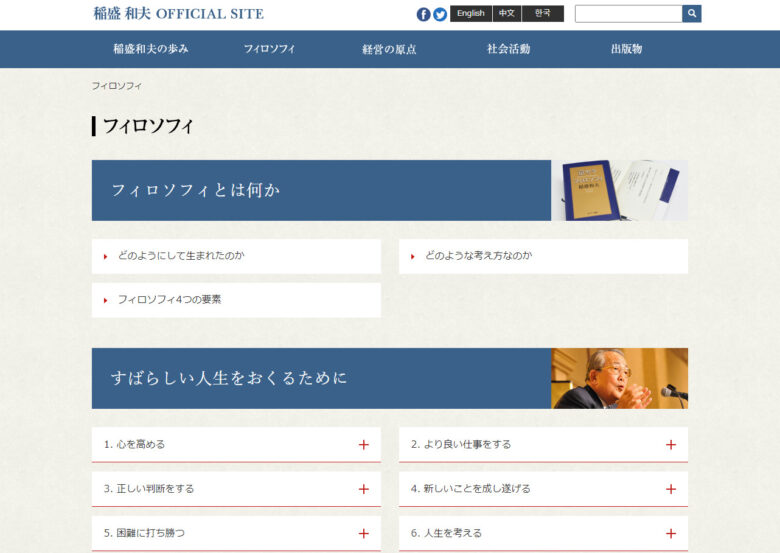Select the 6. 人生を考える text
The image size is (780, 553).
(x=446, y=533)
